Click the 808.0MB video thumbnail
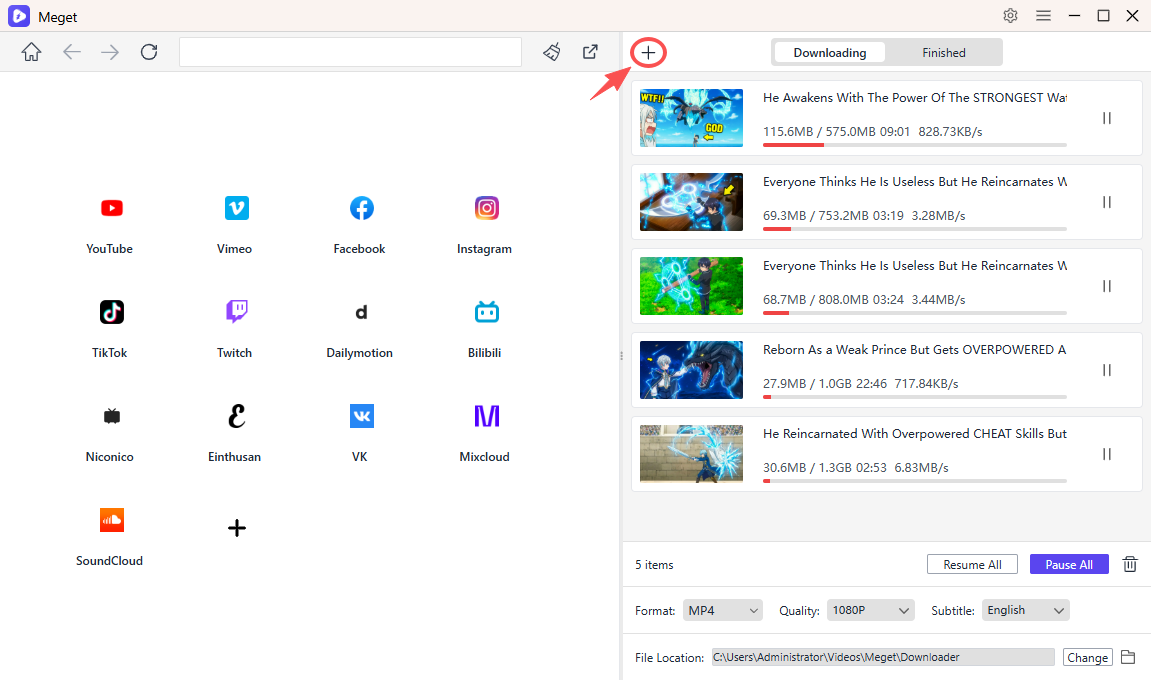The image size is (1151, 680). tap(691, 286)
